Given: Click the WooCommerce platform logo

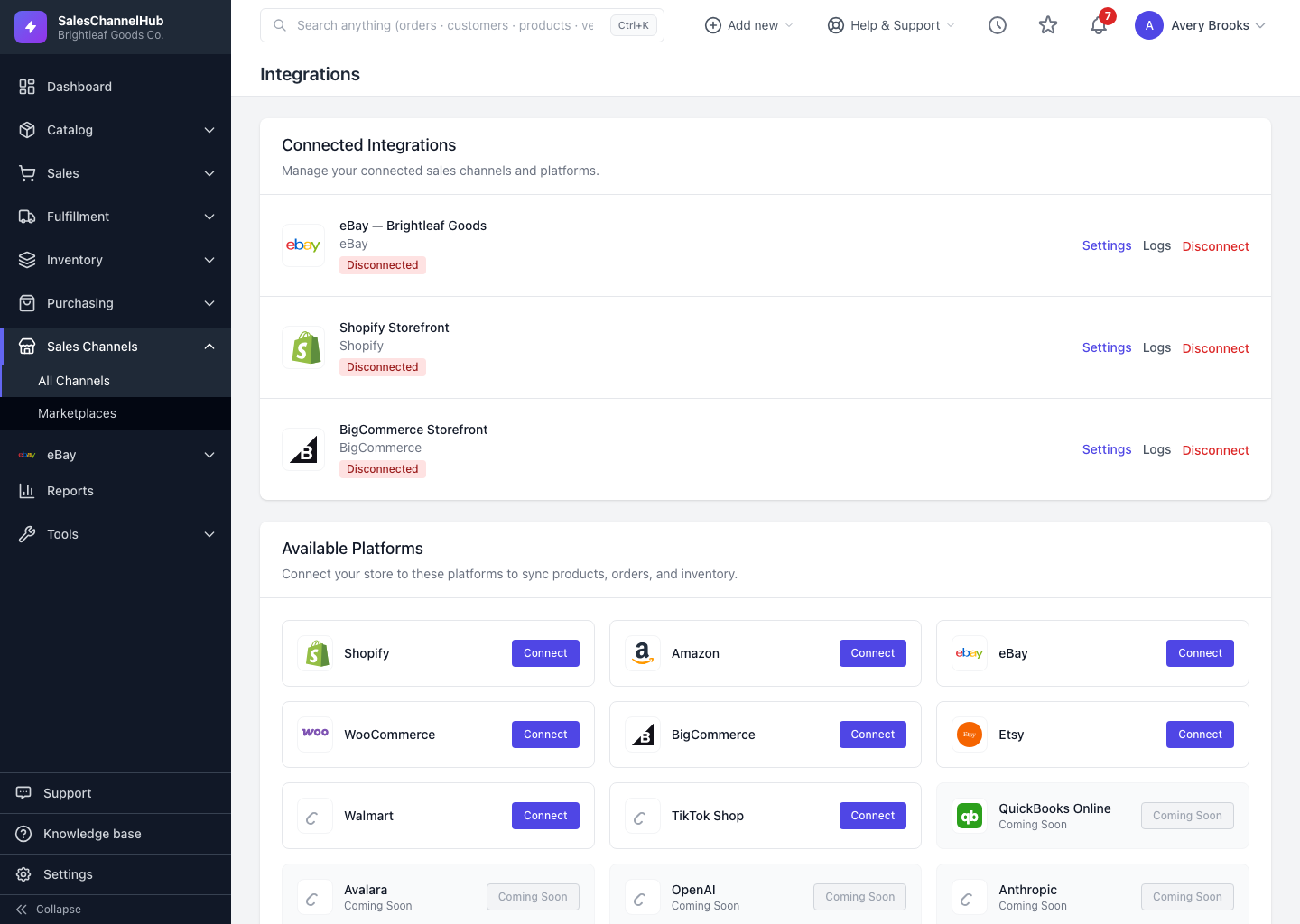Looking at the screenshot, I should coord(315,735).
